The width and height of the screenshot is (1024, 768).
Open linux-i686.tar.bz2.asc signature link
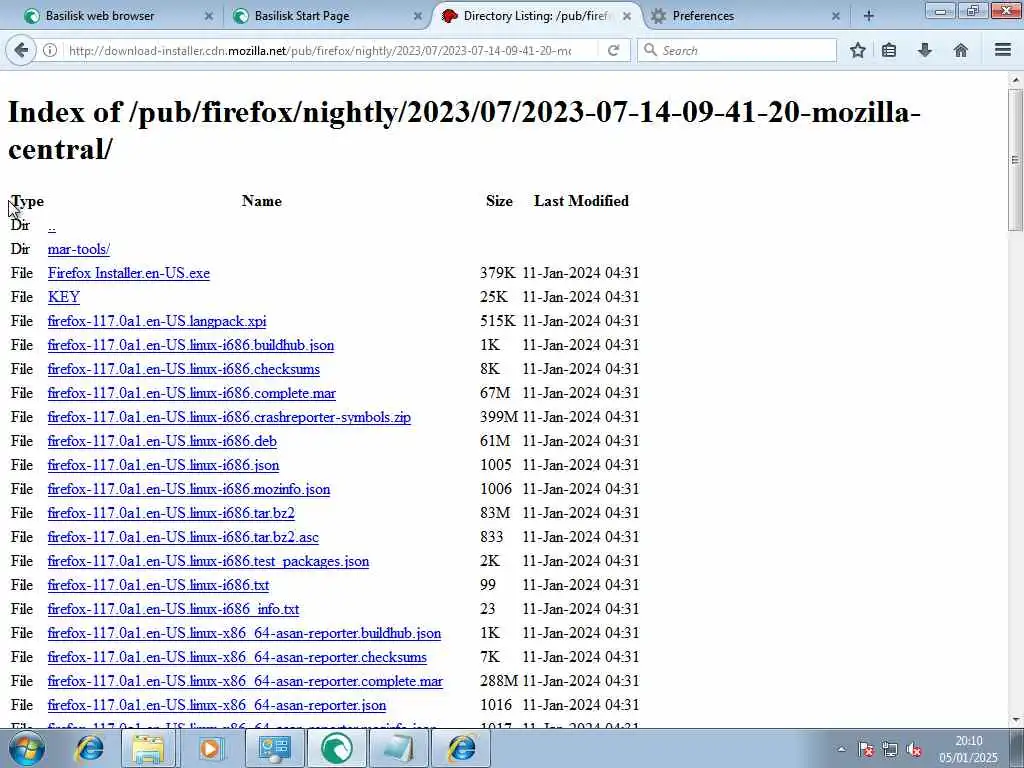183,537
